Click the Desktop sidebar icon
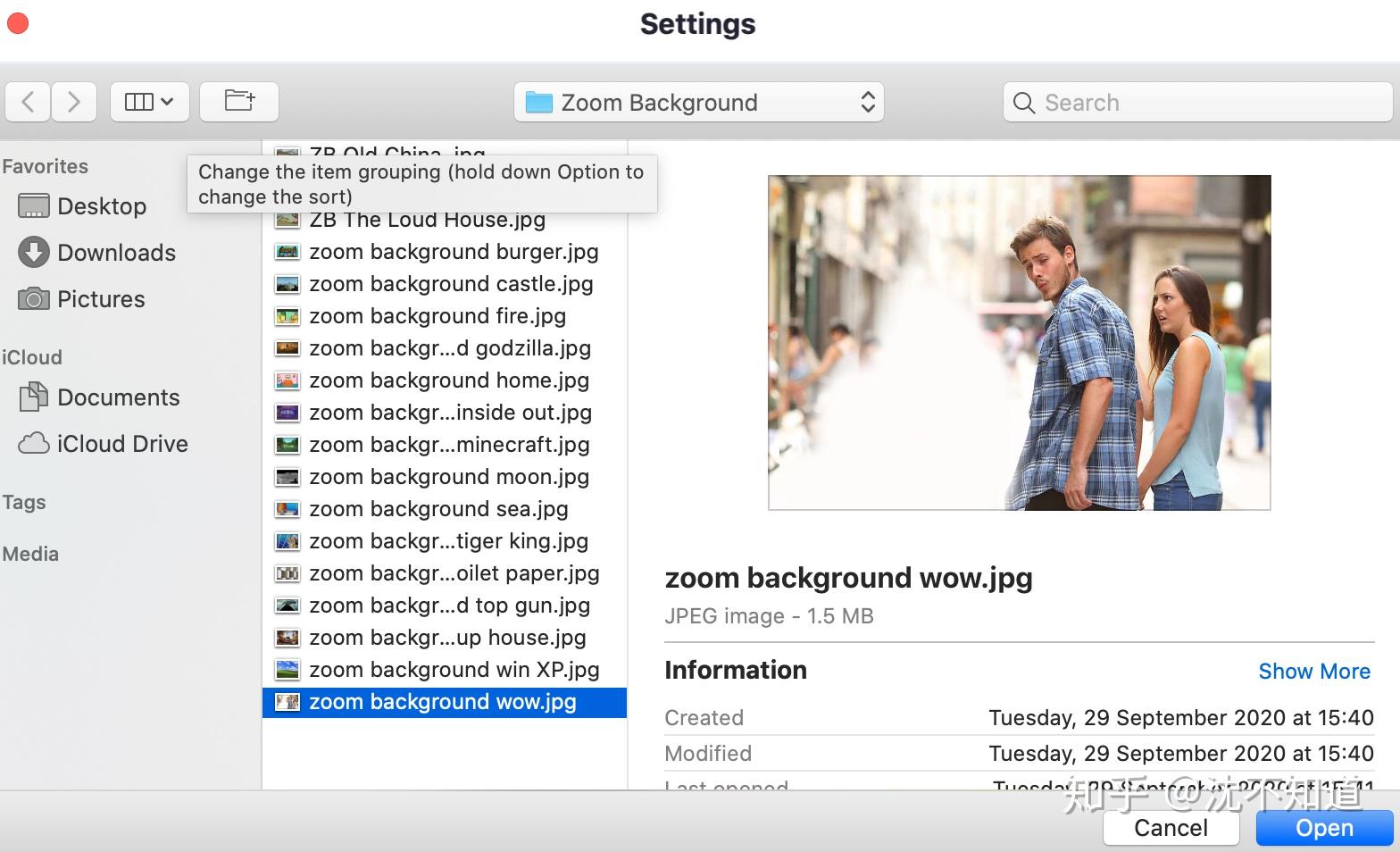The height and width of the screenshot is (852, 1400). tap(34, 206)
